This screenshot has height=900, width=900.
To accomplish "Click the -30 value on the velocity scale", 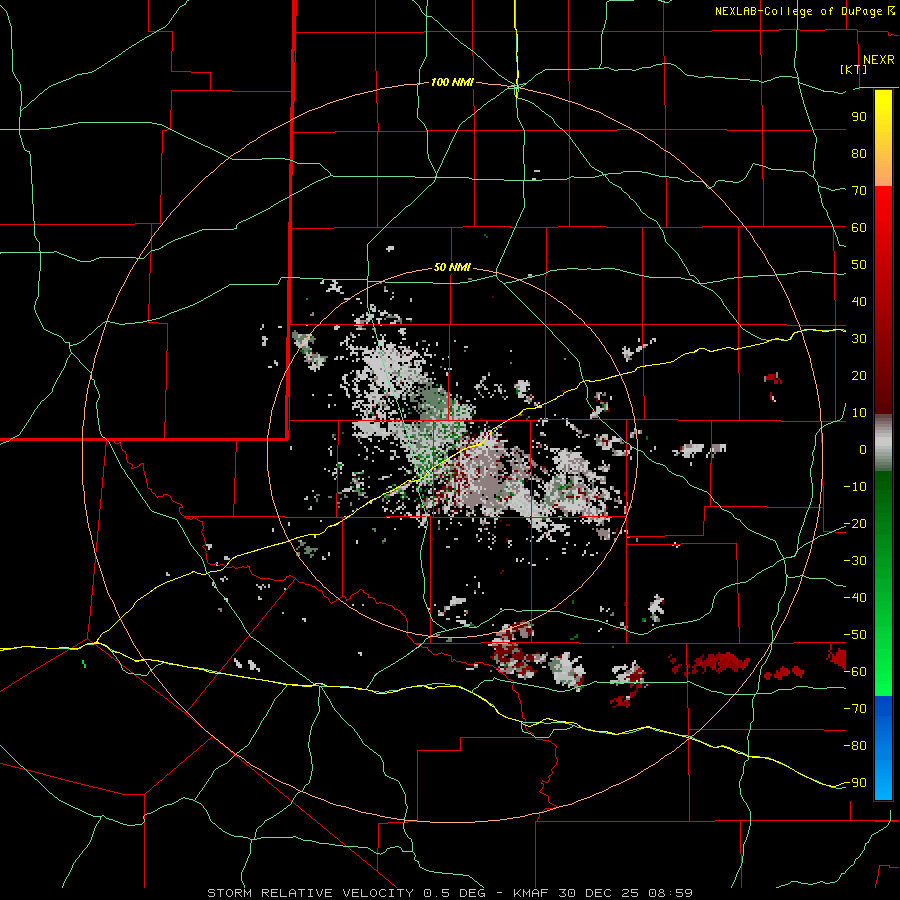I will [855, 561].
